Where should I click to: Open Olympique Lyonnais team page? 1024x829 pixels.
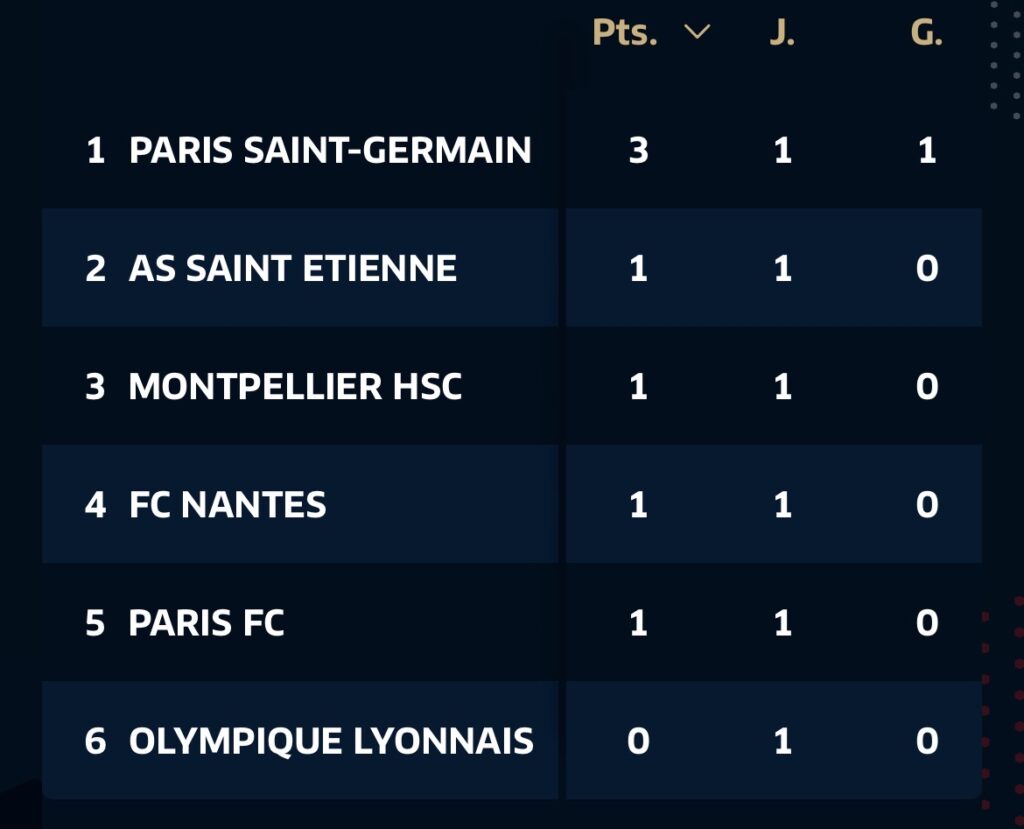pyautogui.click(x=331, y=741)
